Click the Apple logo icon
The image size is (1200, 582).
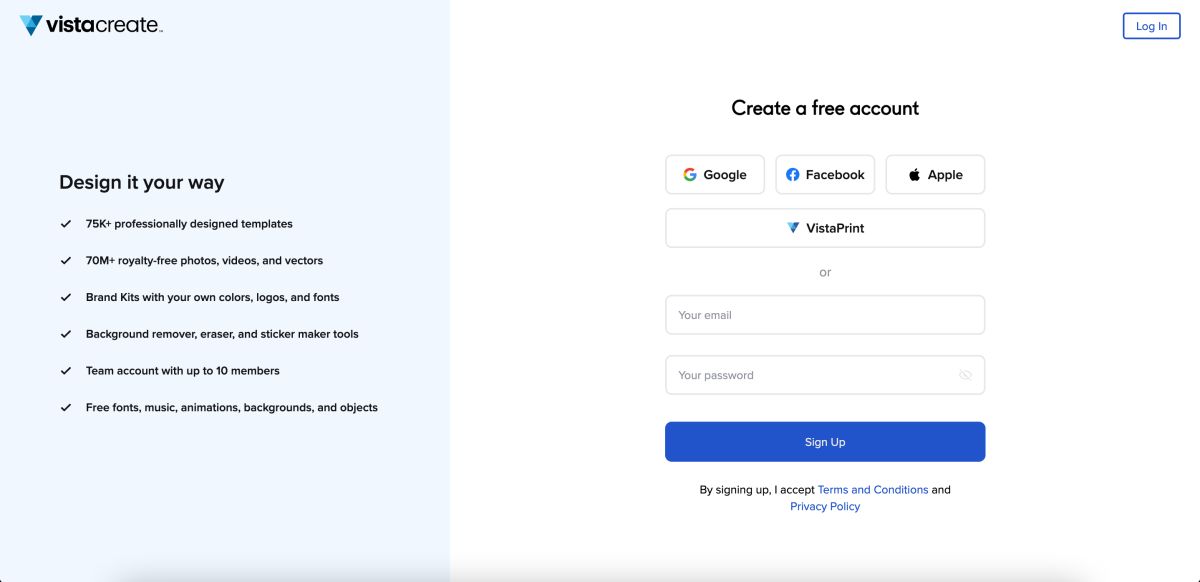tap(914, 174)
